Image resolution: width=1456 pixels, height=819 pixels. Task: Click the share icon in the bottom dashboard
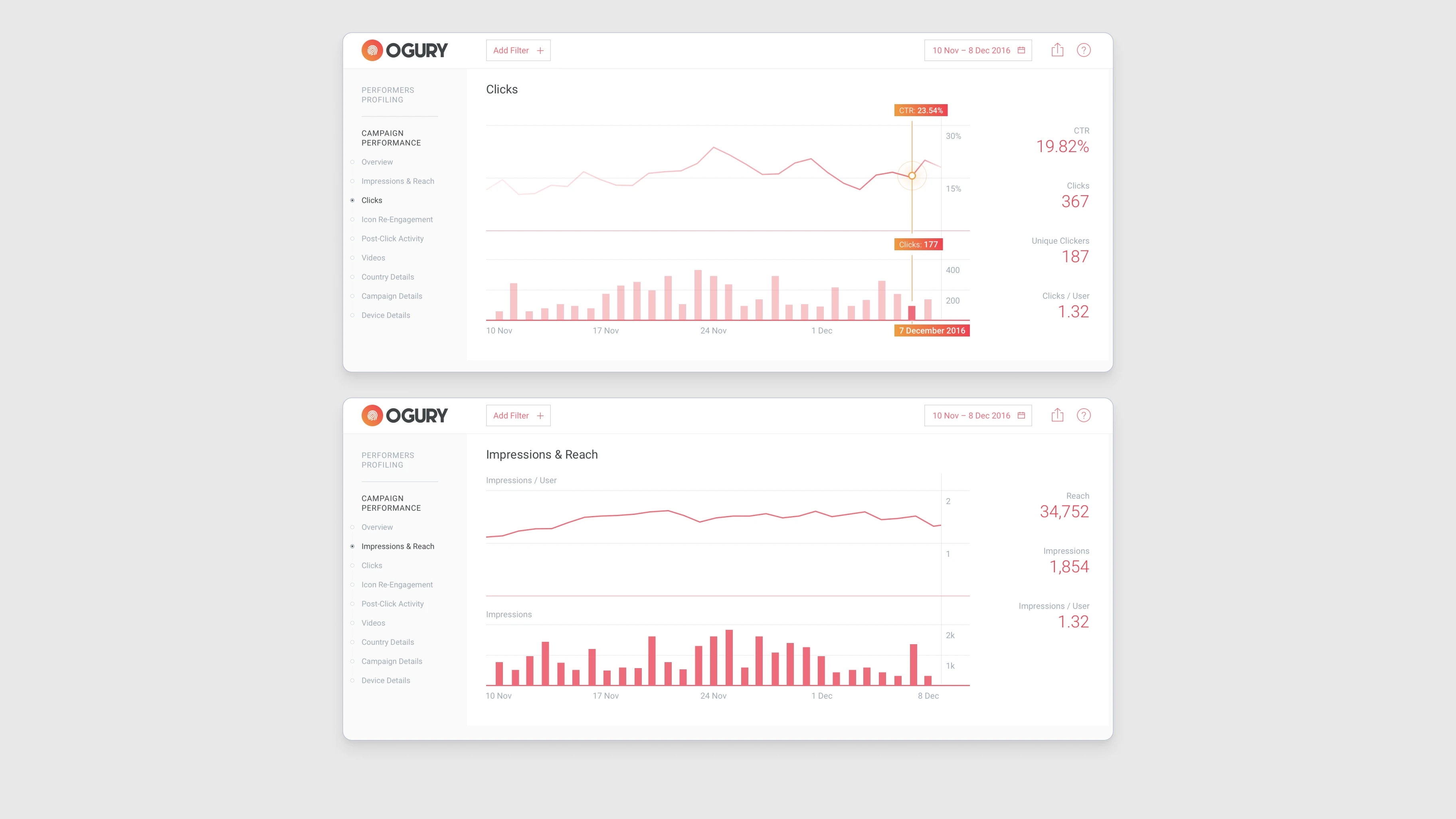[x=1057, y=415]
